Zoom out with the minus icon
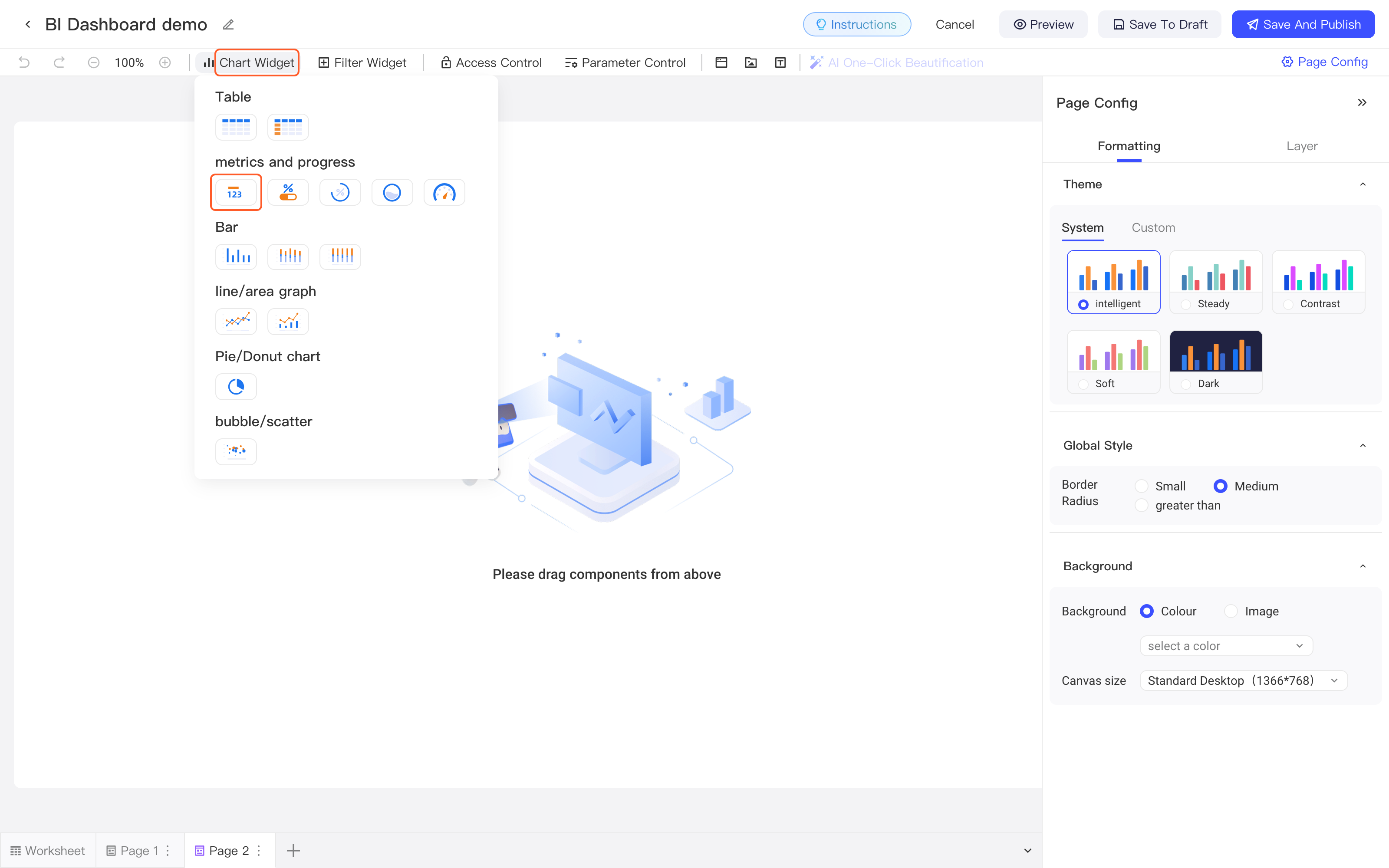 (94, 62)
